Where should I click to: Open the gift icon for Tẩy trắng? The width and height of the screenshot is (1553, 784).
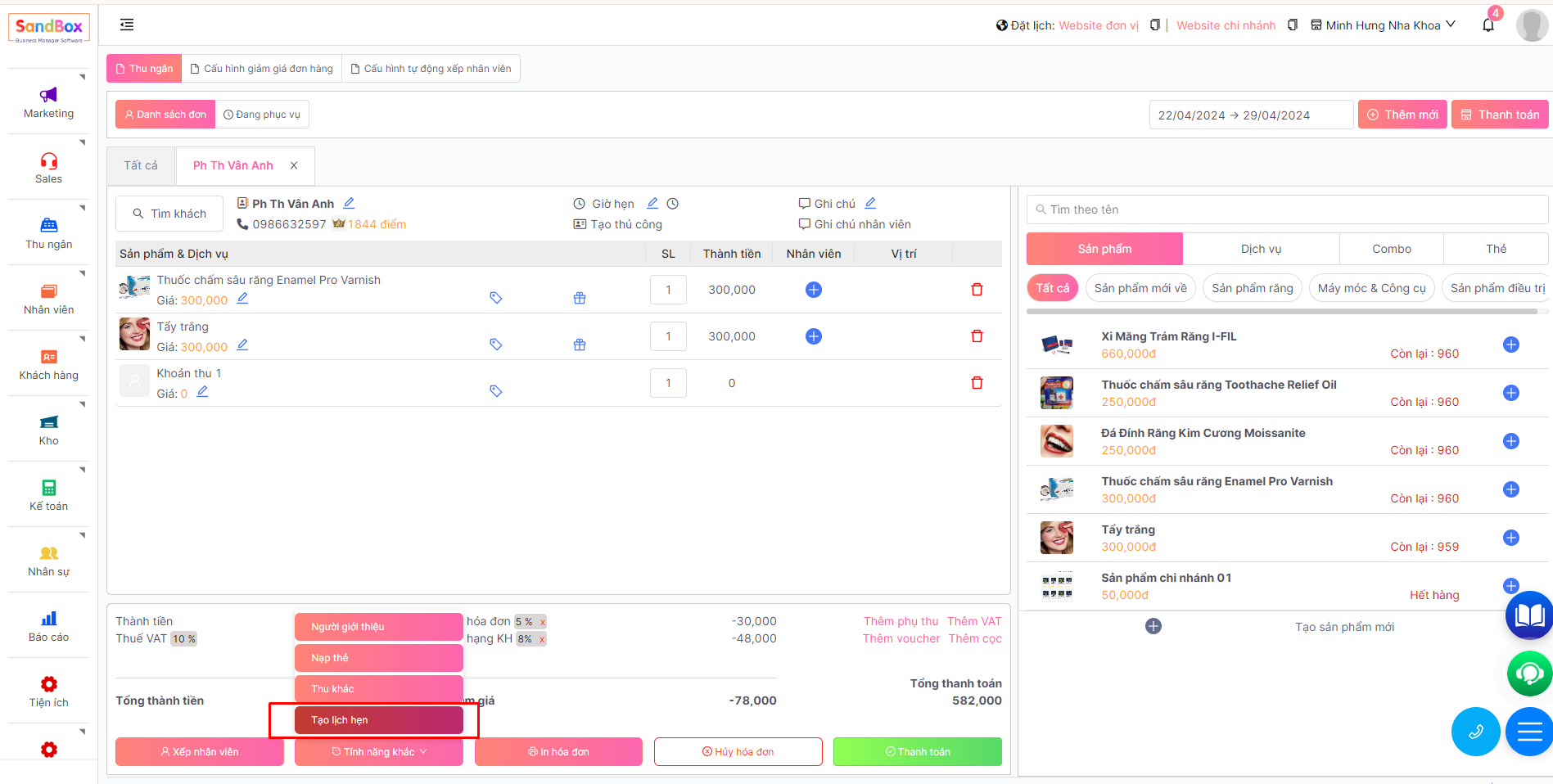tap(580, 345)
